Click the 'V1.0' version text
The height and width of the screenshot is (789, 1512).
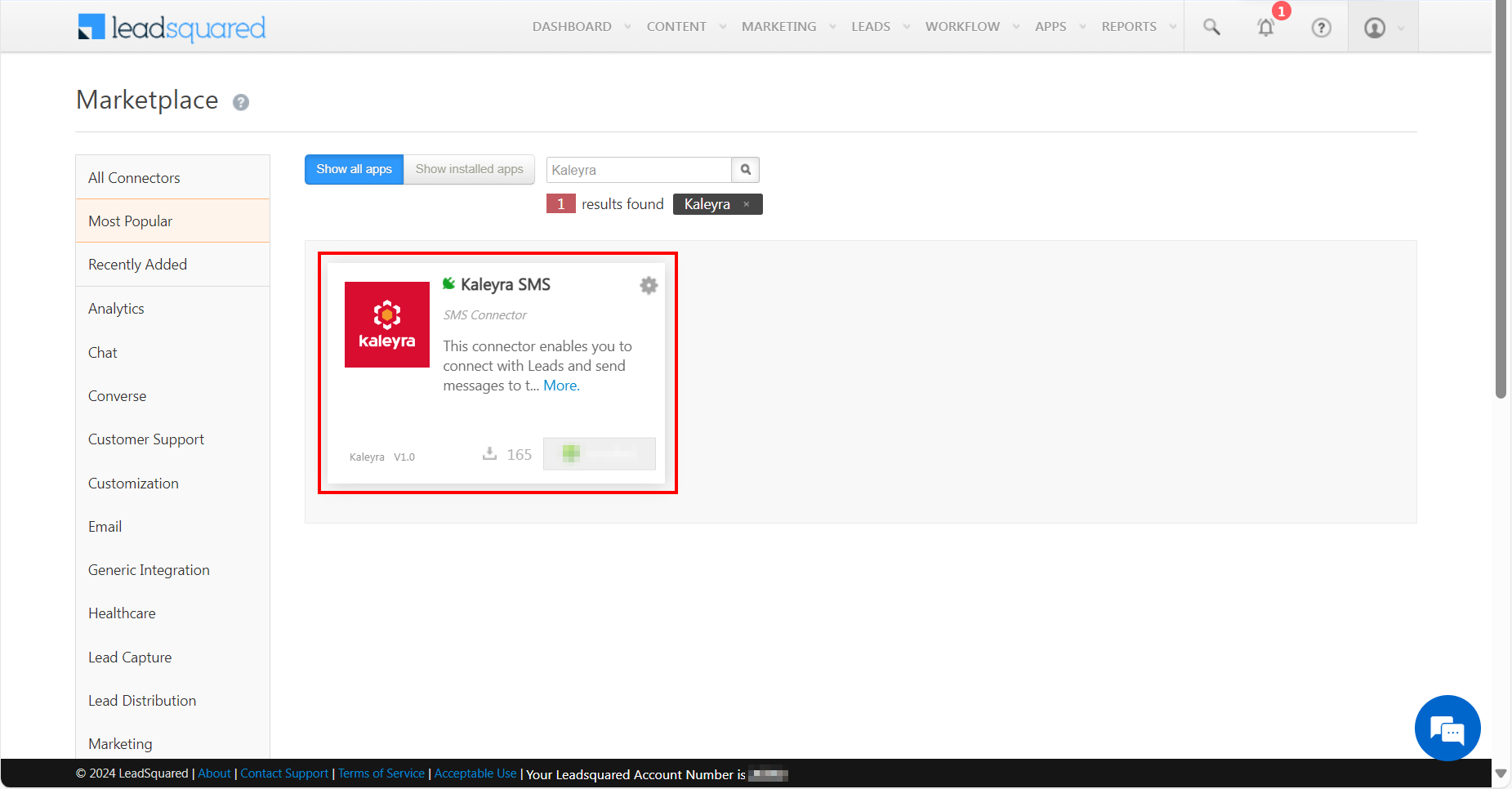pyautogui.click(x=404, y=457)
